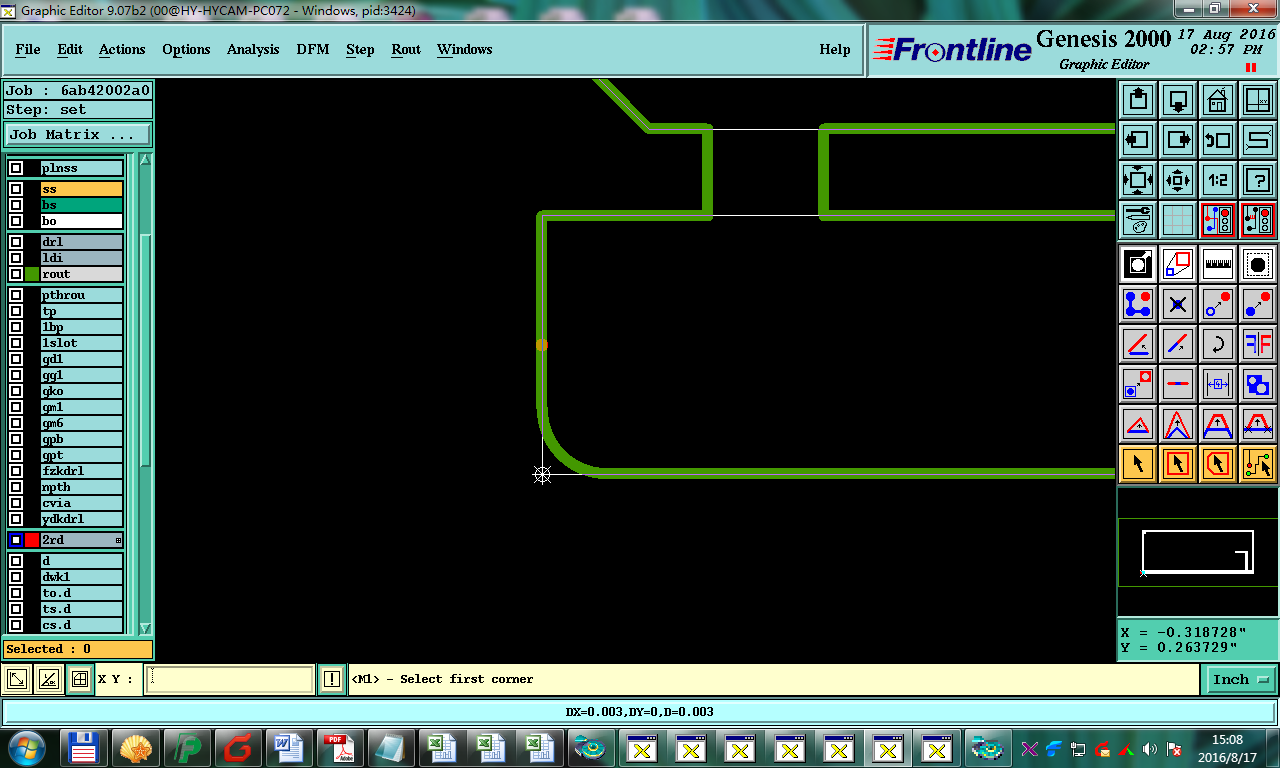Click the pan left view icon
1280x768 pixels.
pos(1138,140)
